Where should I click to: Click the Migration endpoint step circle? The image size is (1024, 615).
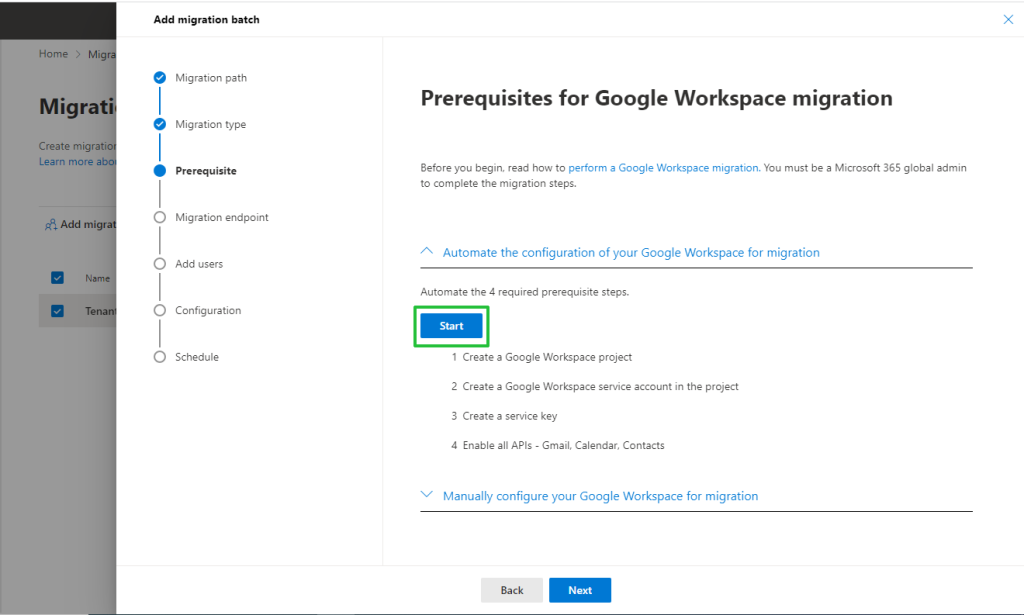(158, 217)
